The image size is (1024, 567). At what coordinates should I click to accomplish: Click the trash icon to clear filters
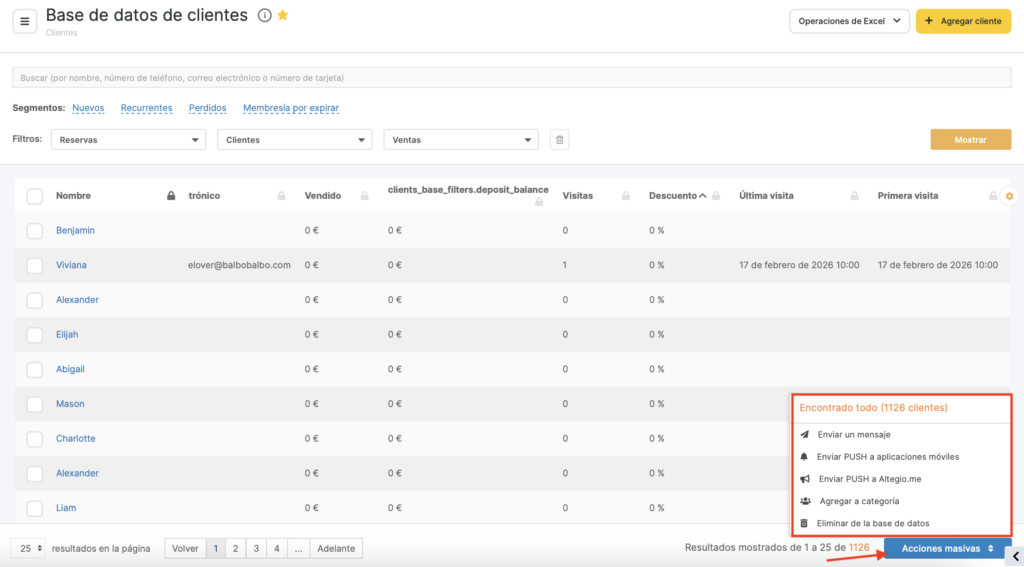coord(560,140)
